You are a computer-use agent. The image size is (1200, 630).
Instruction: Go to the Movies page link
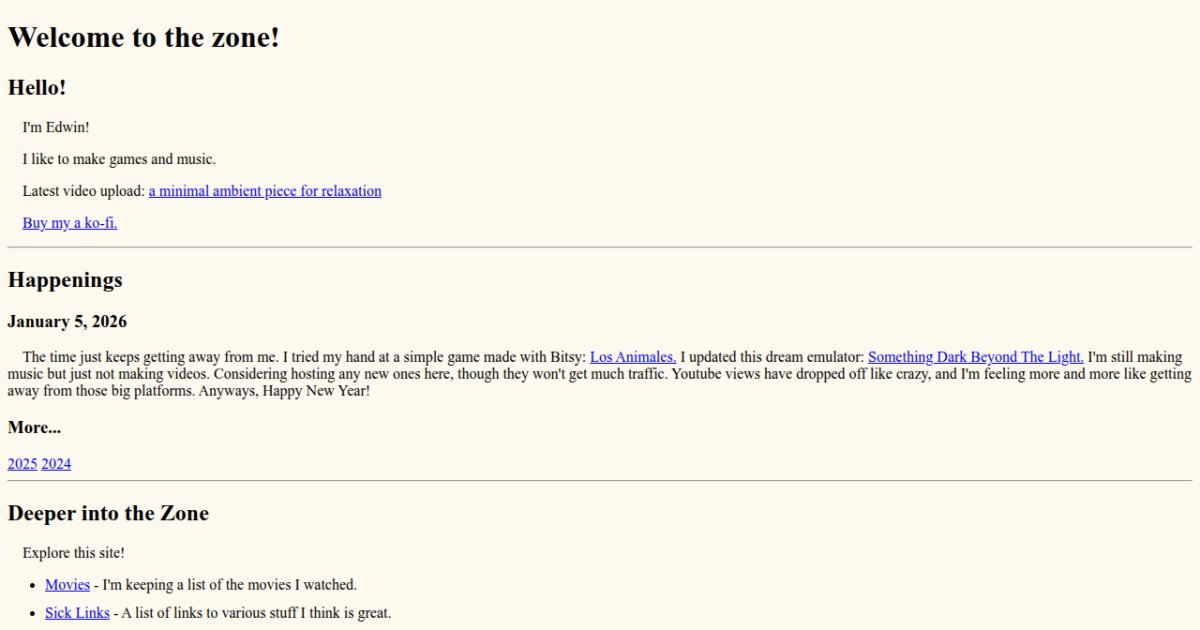click(67, 585)
